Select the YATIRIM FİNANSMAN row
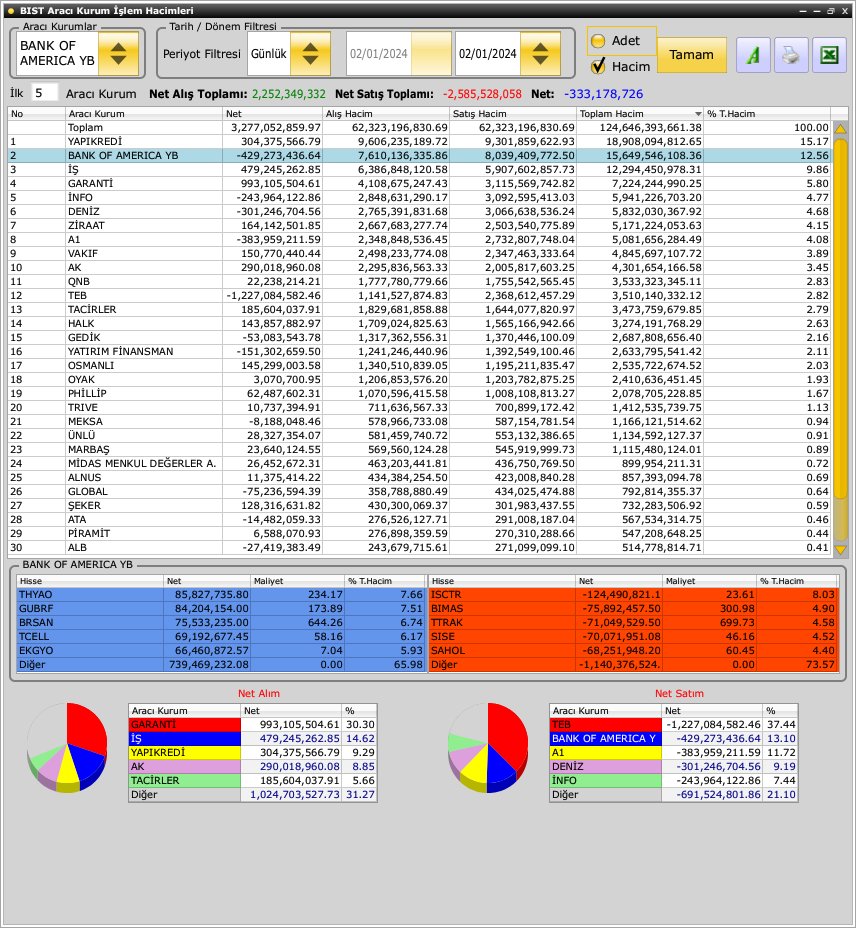The height and width of the screenshot is (928, 856). 419,352
